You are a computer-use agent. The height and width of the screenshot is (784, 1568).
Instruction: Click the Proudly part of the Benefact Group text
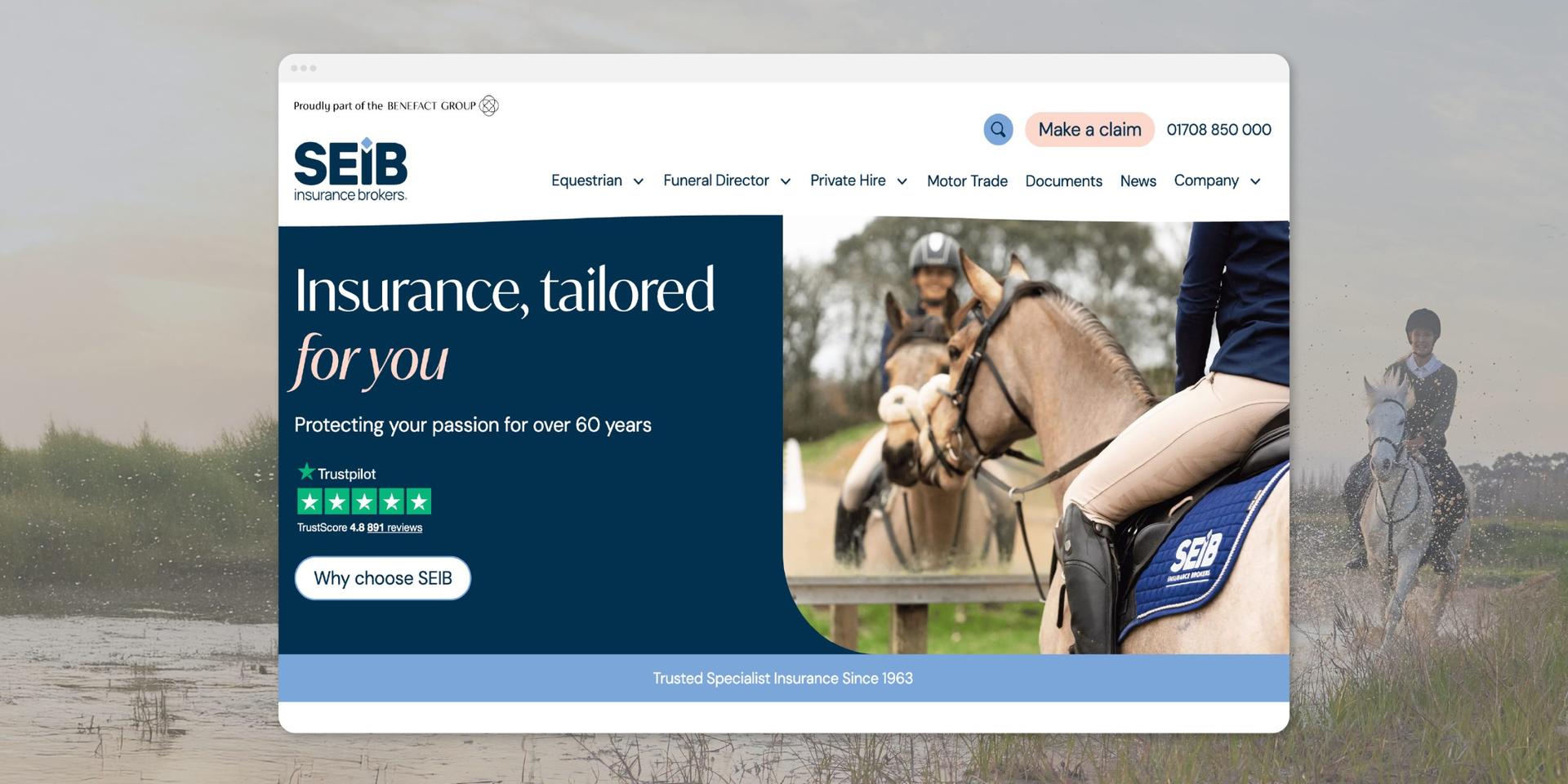click(385, 105)
